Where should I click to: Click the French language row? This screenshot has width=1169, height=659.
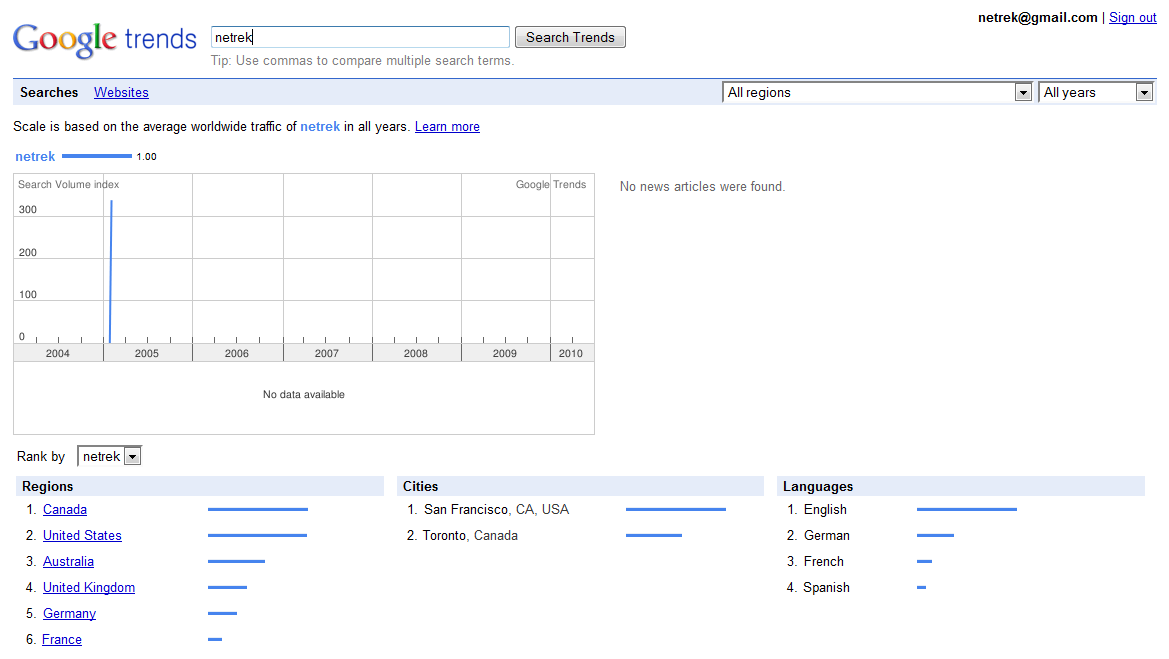coord(824,562)
